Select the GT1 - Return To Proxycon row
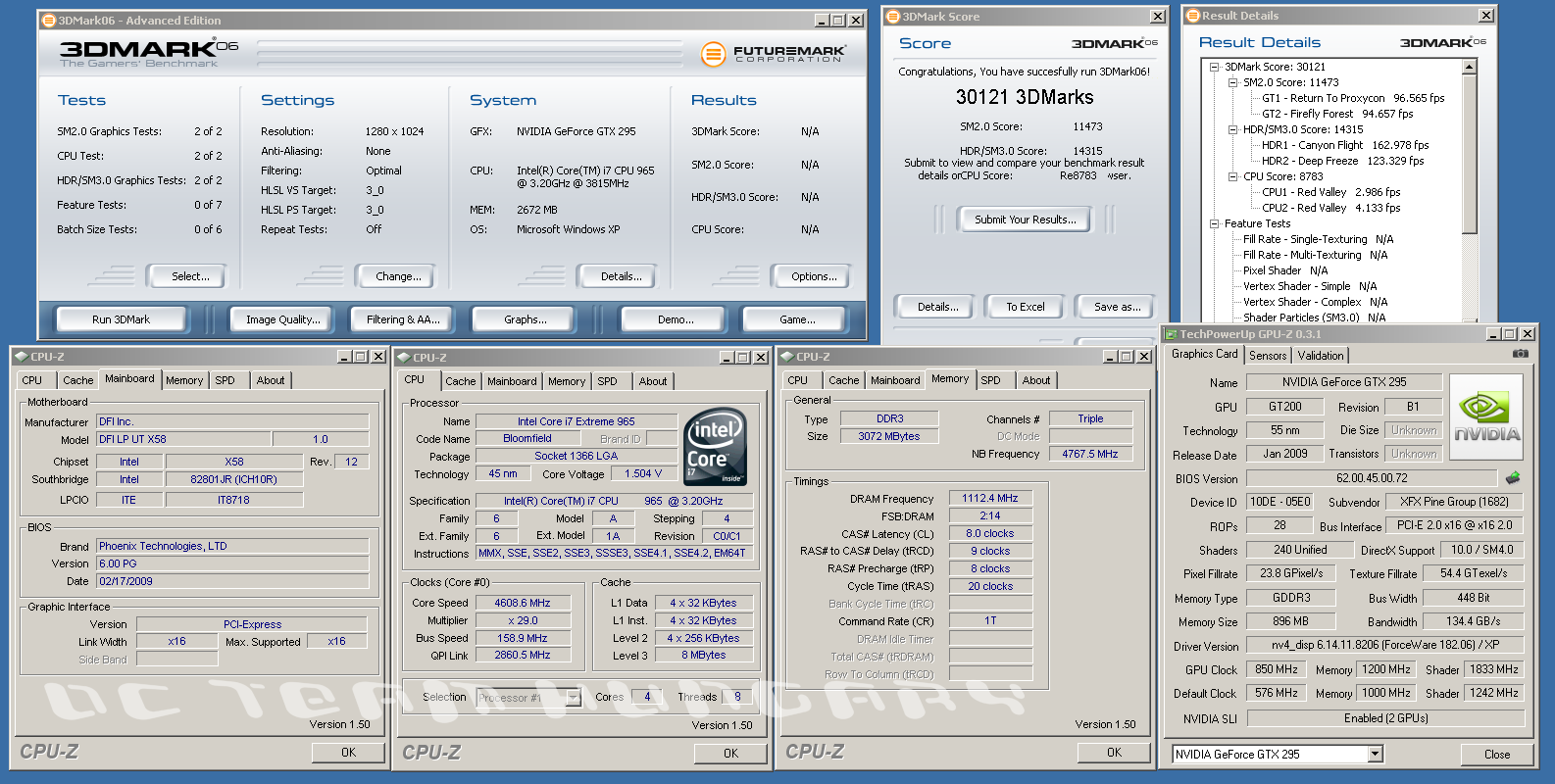 tap(1354, 98)
